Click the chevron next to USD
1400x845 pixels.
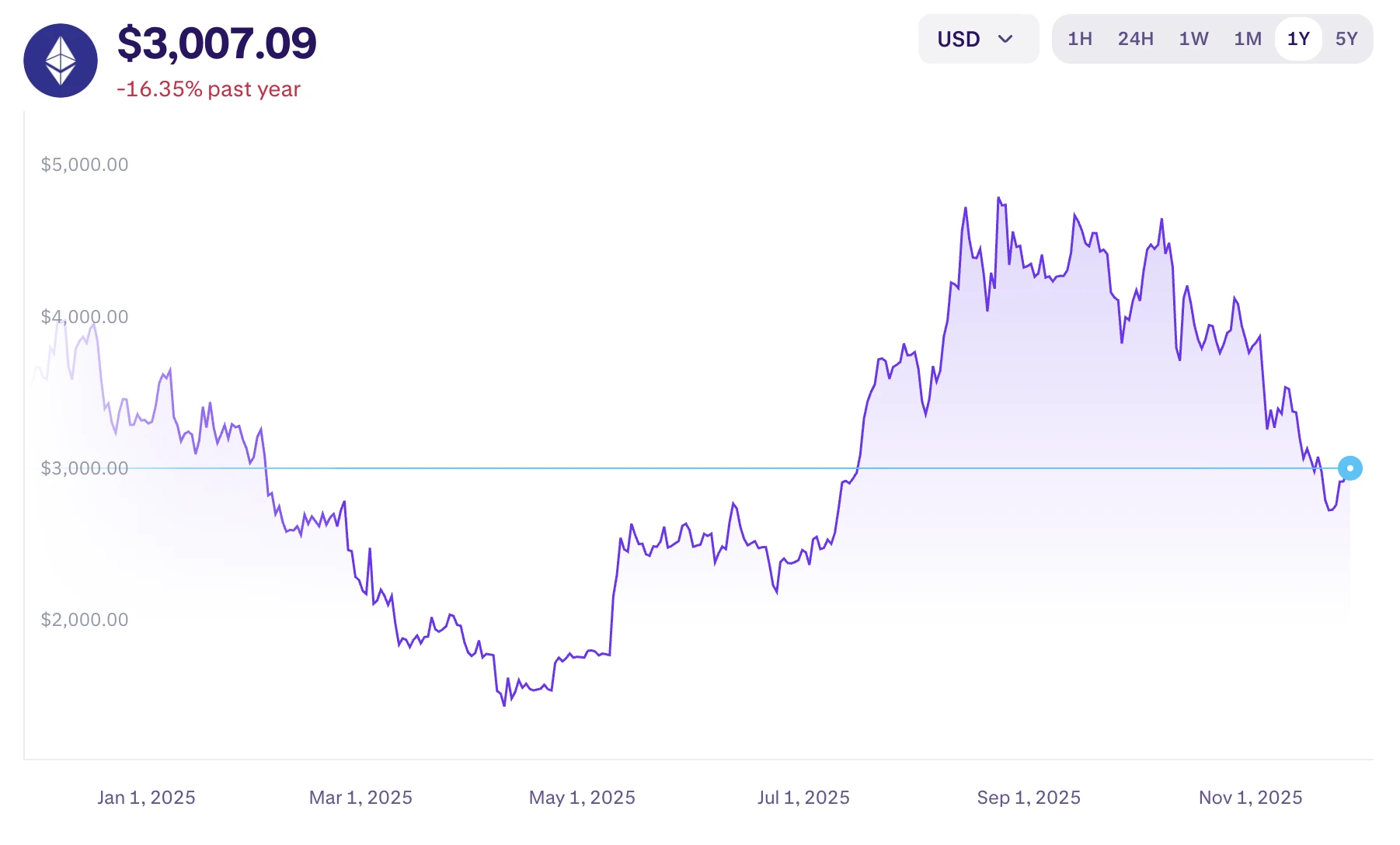1007,38
